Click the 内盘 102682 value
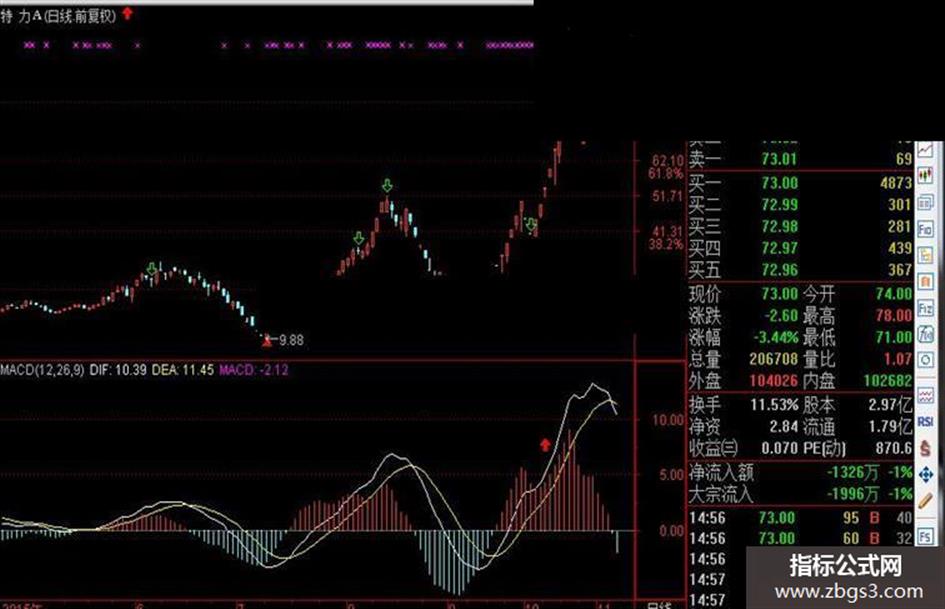 tap(888, 381)
